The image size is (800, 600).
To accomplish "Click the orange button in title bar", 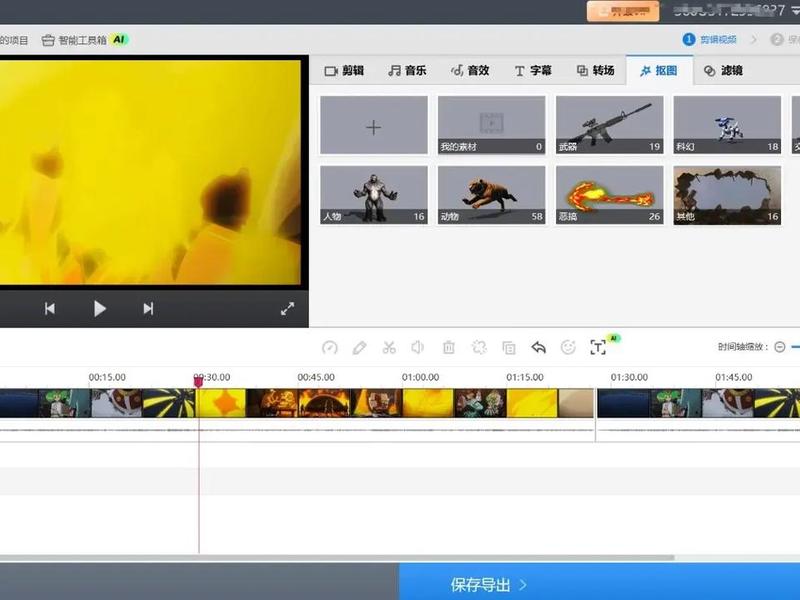I will 623,11.
